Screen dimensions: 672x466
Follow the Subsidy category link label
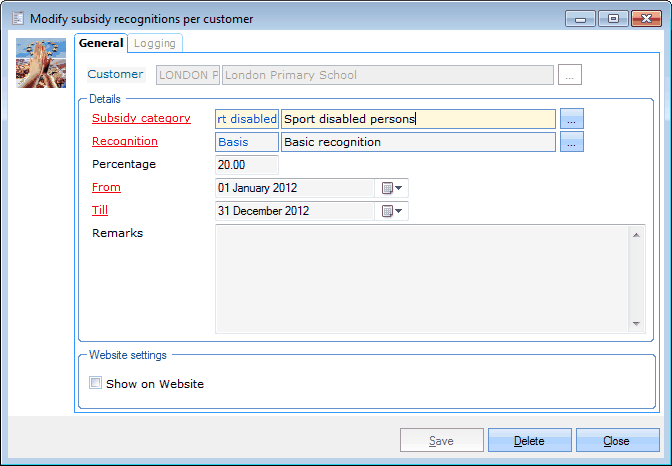[141, 118]
